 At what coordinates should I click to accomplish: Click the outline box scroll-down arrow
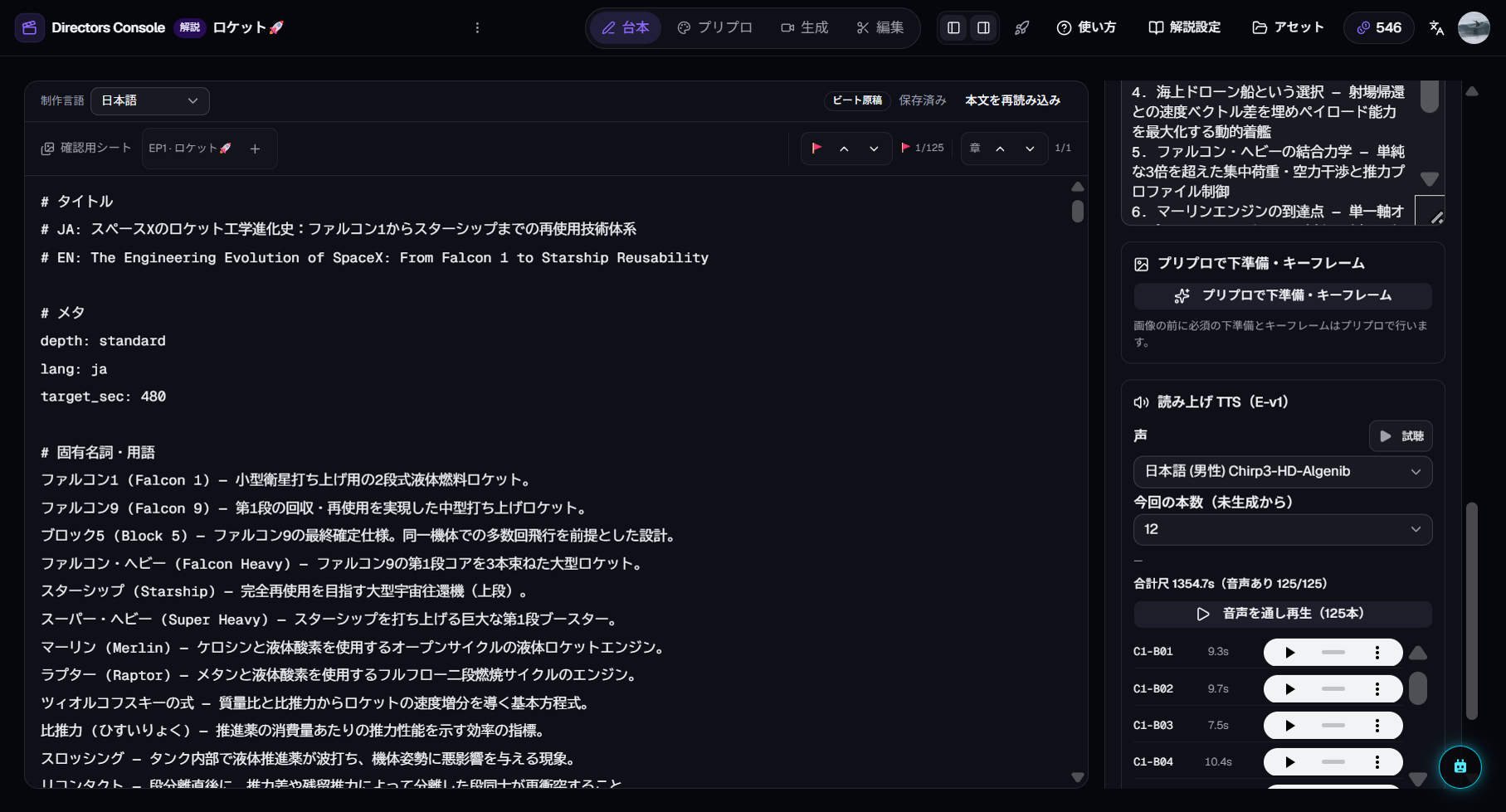click(1429, 179)
